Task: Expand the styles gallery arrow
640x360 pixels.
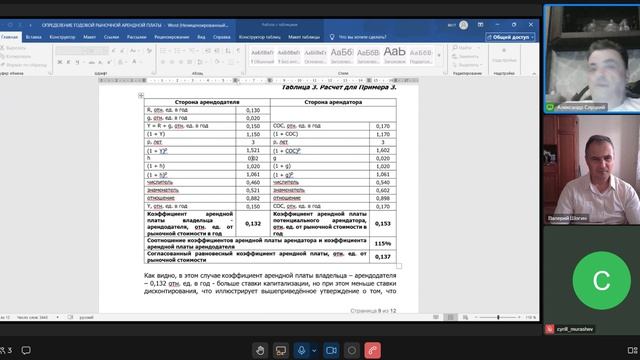Action: (x=439, y=56)
